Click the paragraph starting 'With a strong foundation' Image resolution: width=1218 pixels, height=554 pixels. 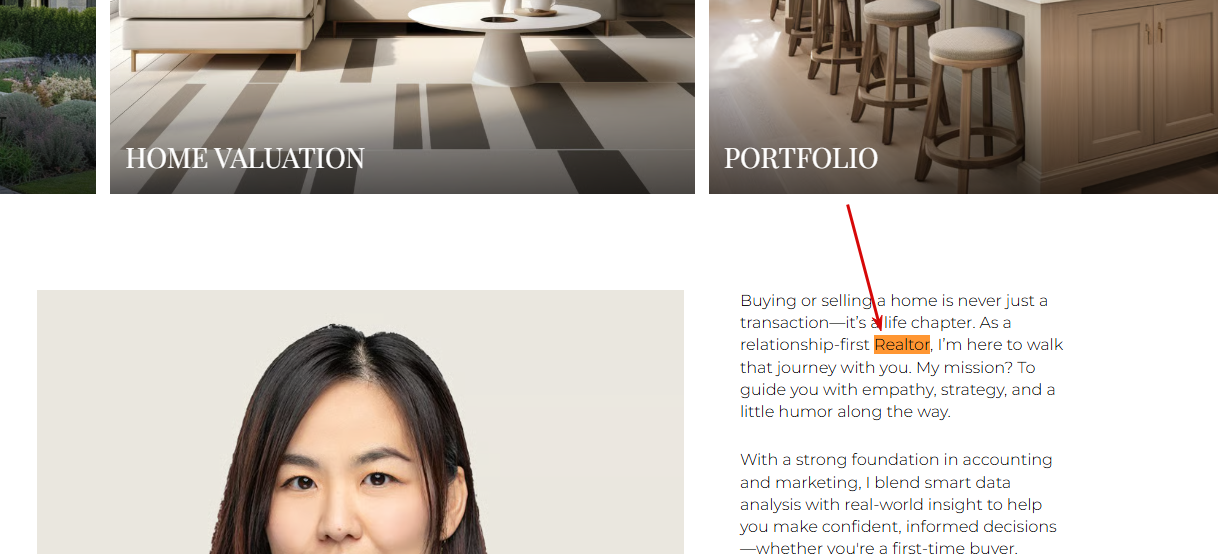(898, 504)
